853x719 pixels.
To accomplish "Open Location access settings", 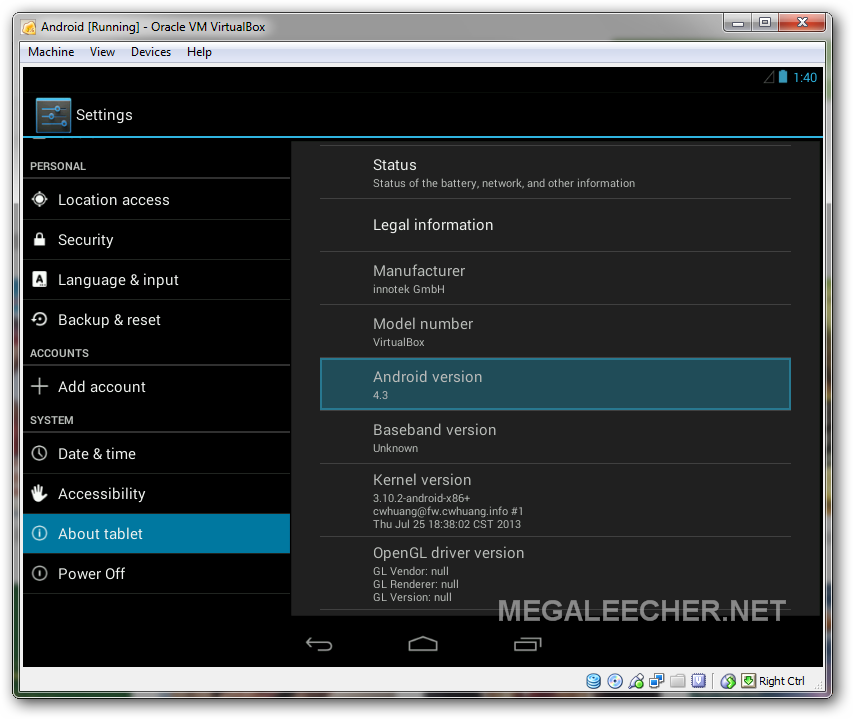I will pyautogui.click(x=157, y=200).
